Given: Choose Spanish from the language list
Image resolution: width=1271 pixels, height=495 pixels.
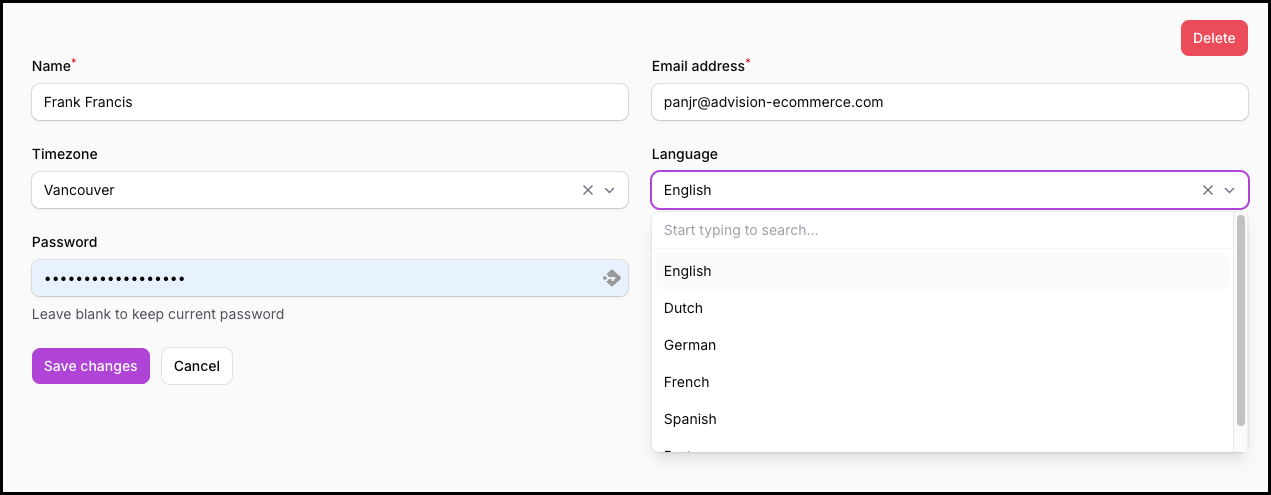Looking at the screenshot, I should pyautogui.click(x=690, y=419).
